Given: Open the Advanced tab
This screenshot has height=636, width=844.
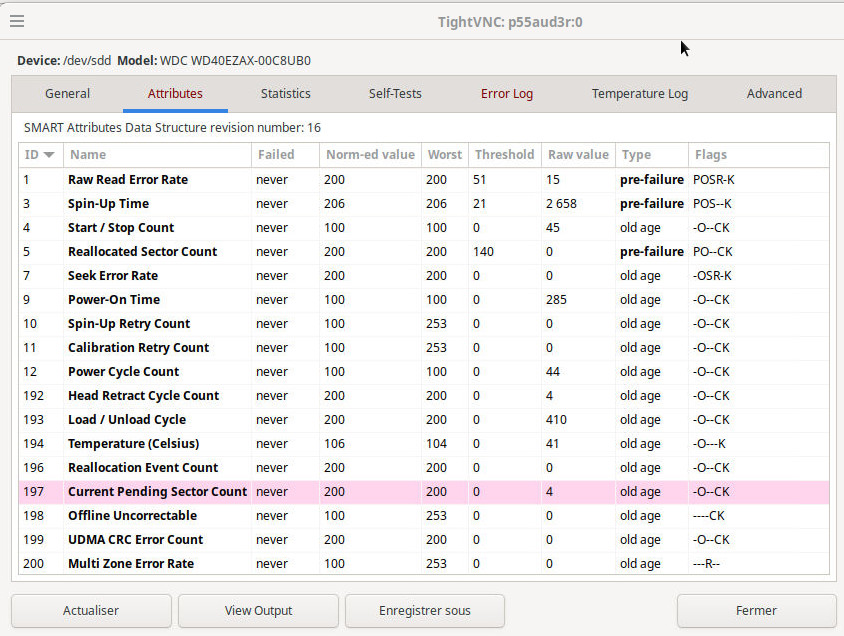Looking at the screenshot, I should [x=774, y=94].
